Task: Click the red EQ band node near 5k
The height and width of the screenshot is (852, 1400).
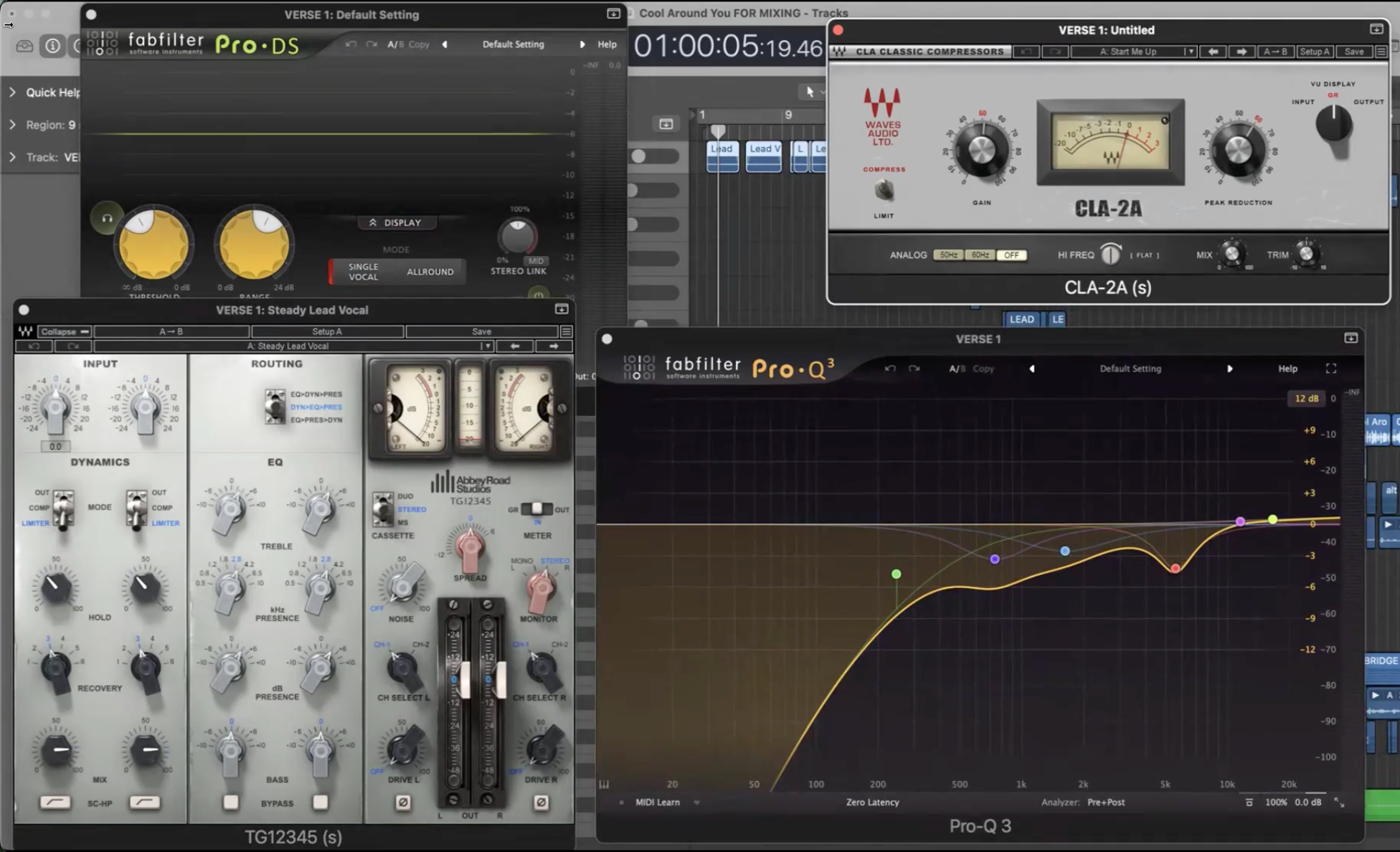Action: pyautogui.click(x=1175, y=568)
